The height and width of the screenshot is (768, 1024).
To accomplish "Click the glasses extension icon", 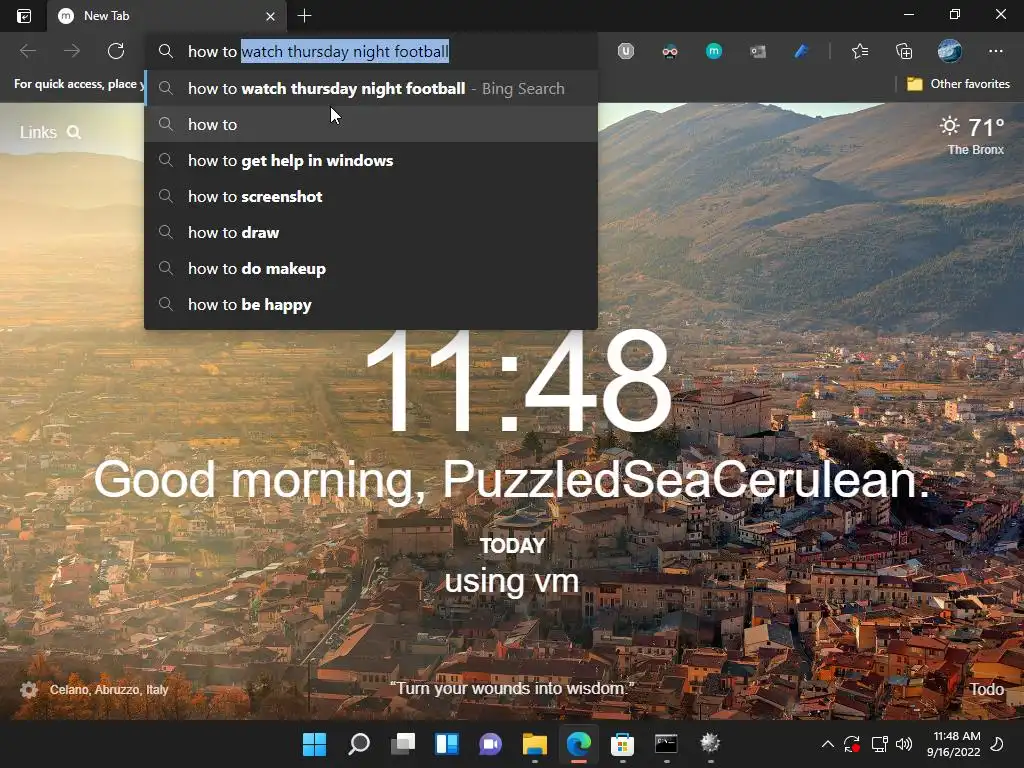I will click(670, 52).
